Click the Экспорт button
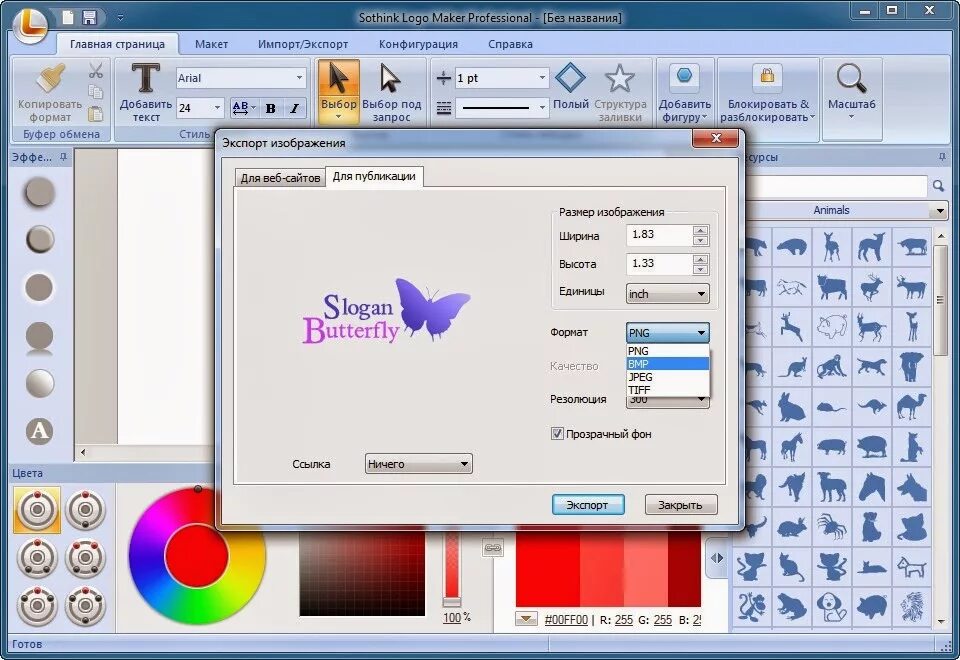 pyautogui.click(x=588, y=505)
